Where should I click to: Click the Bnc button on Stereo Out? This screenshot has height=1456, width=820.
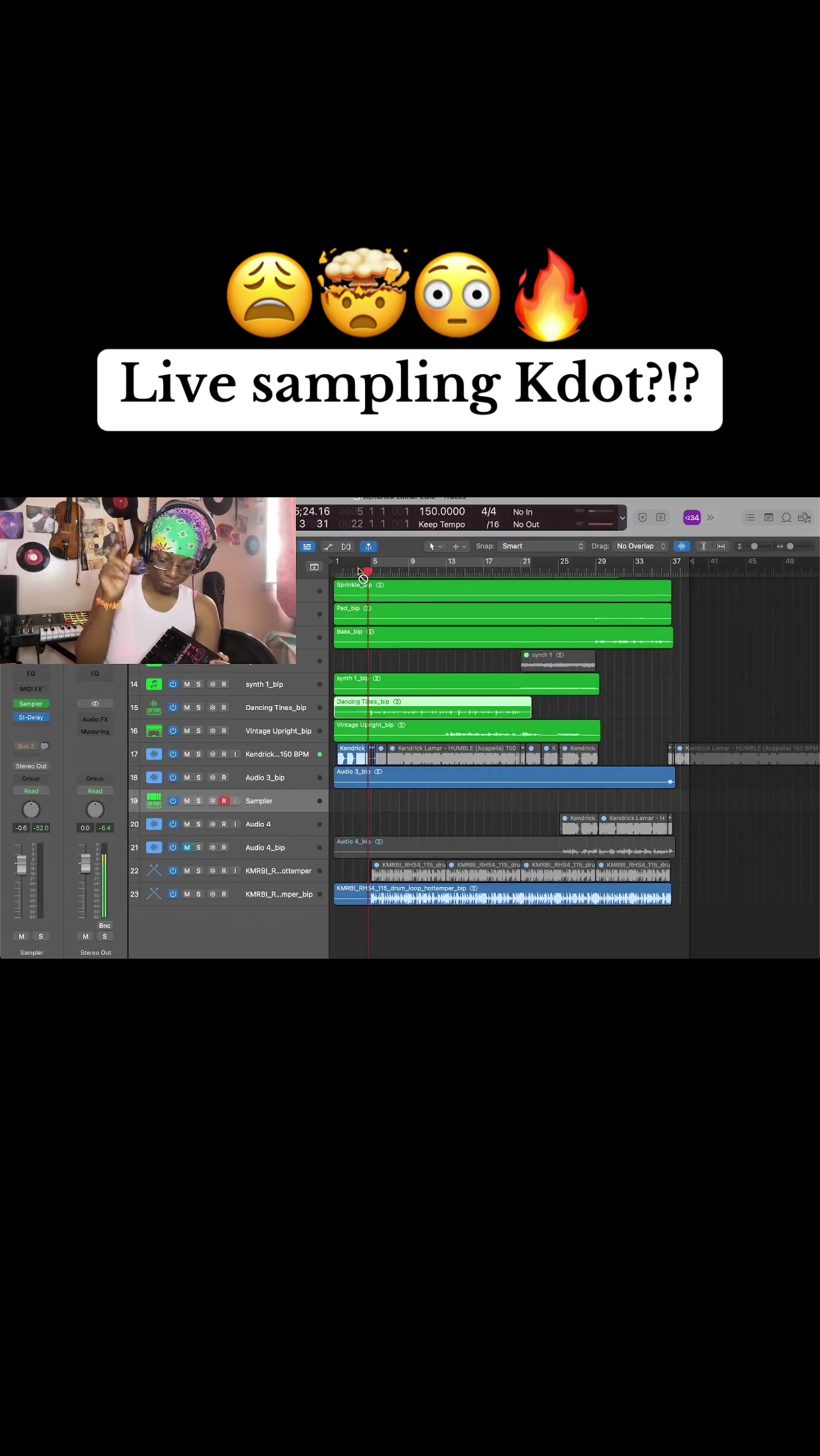(x=105, y=926)
